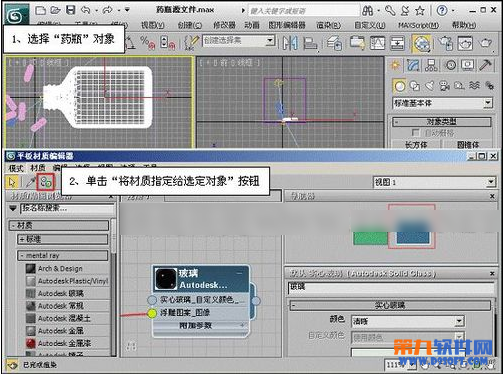Click the select arrow tool in material editor

coord(12,182)
